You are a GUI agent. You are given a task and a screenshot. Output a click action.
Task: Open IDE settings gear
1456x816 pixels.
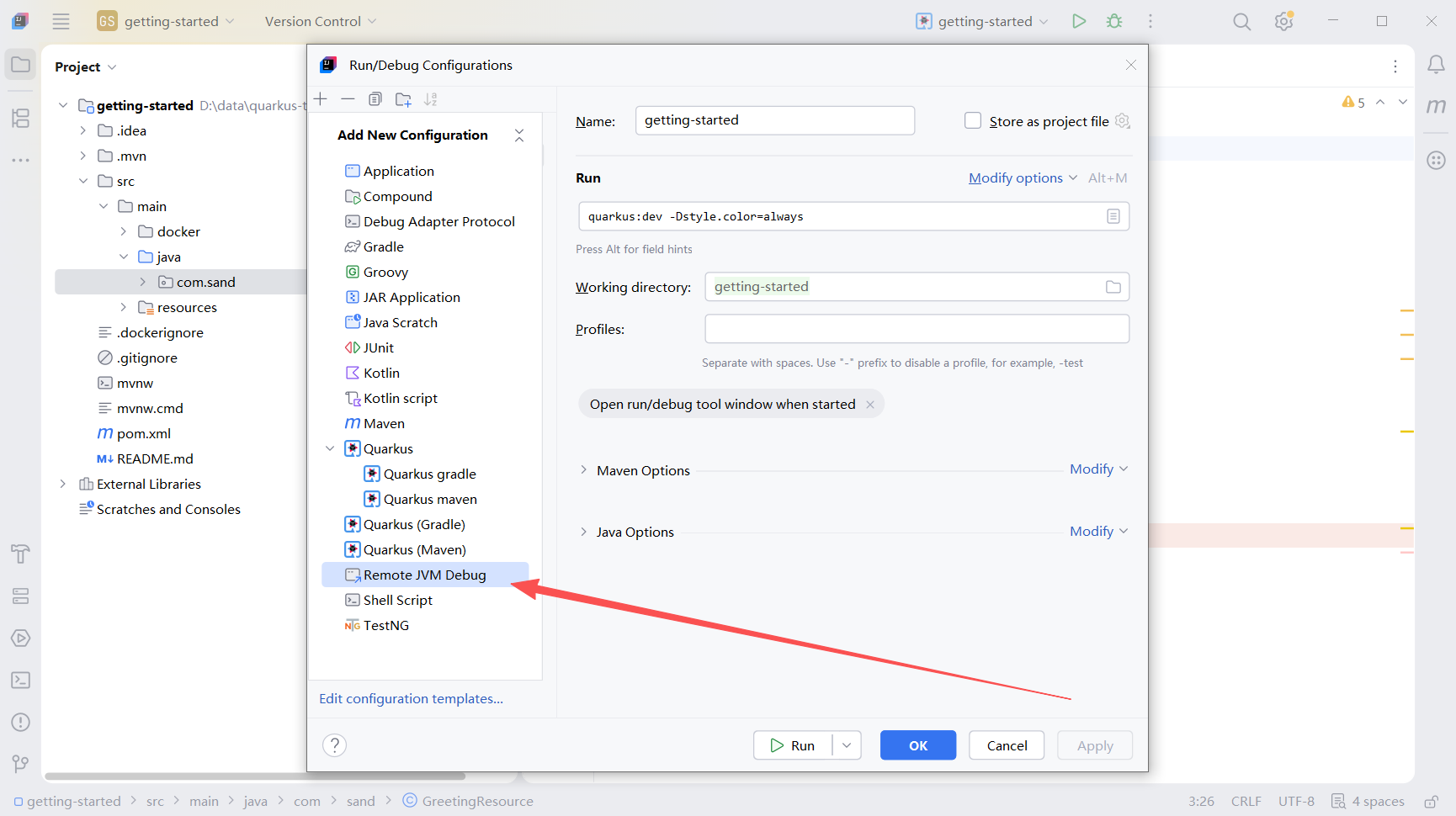1283,21
